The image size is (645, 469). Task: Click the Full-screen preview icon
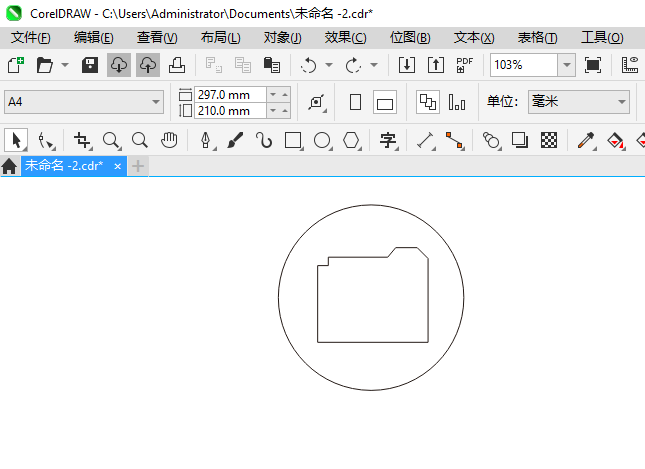coord(593,65)
